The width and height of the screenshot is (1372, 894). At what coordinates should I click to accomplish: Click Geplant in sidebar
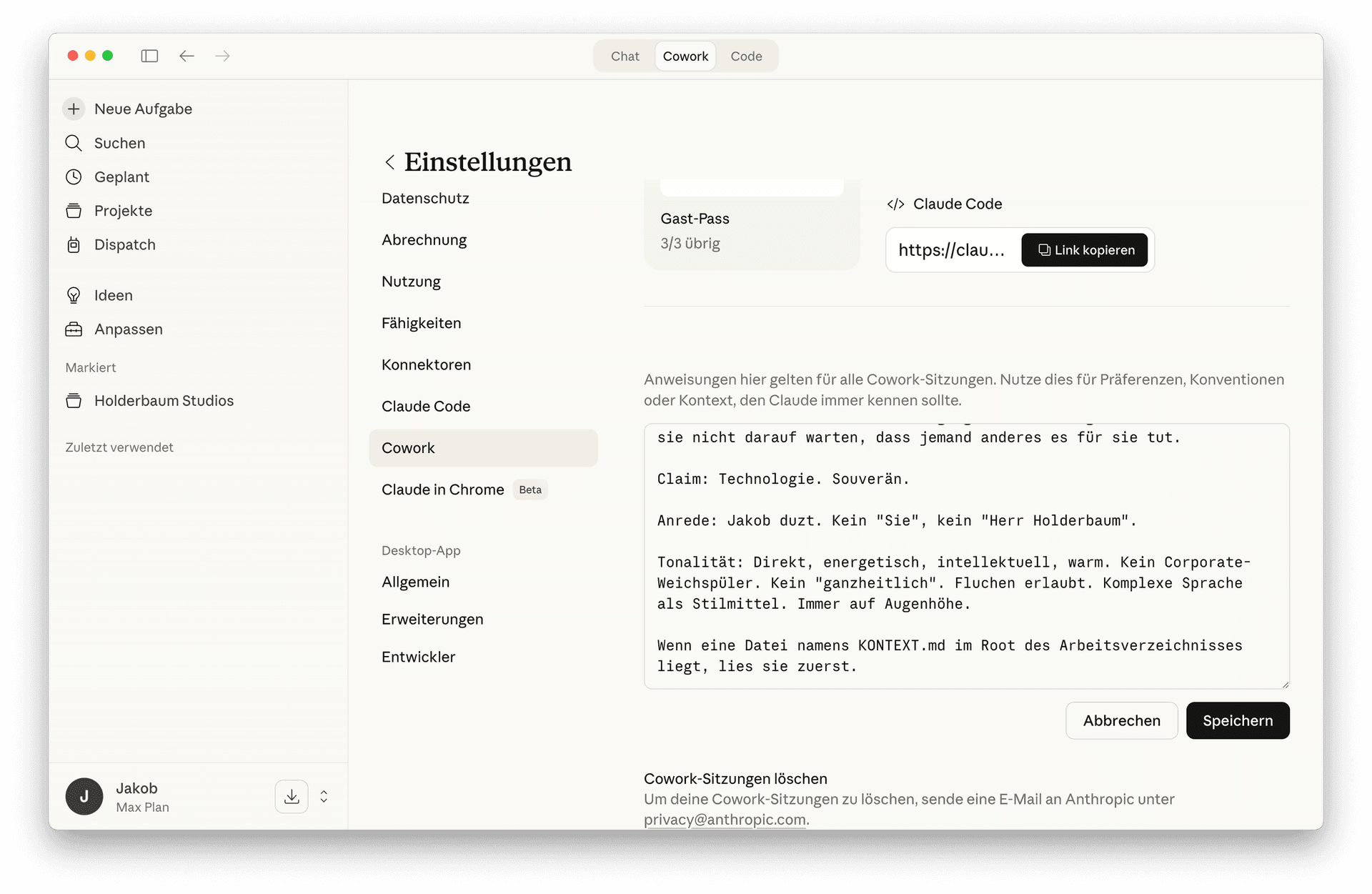pos(121,177)
